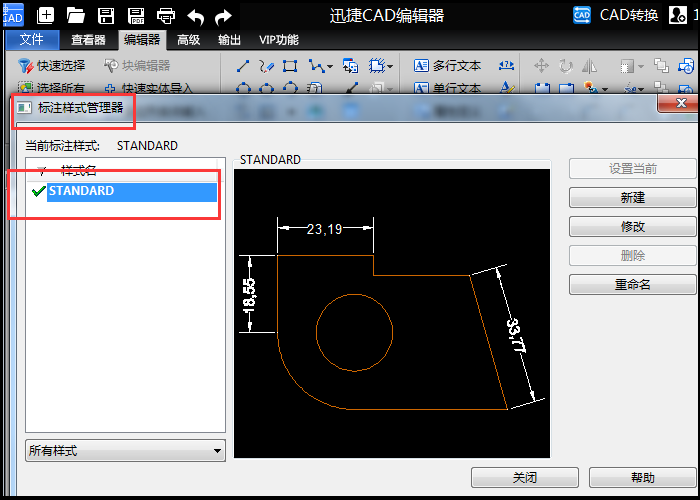
Task: Click the 块编辑器 block editor tool
Action: pyautogui.click(x=137, y=66)
